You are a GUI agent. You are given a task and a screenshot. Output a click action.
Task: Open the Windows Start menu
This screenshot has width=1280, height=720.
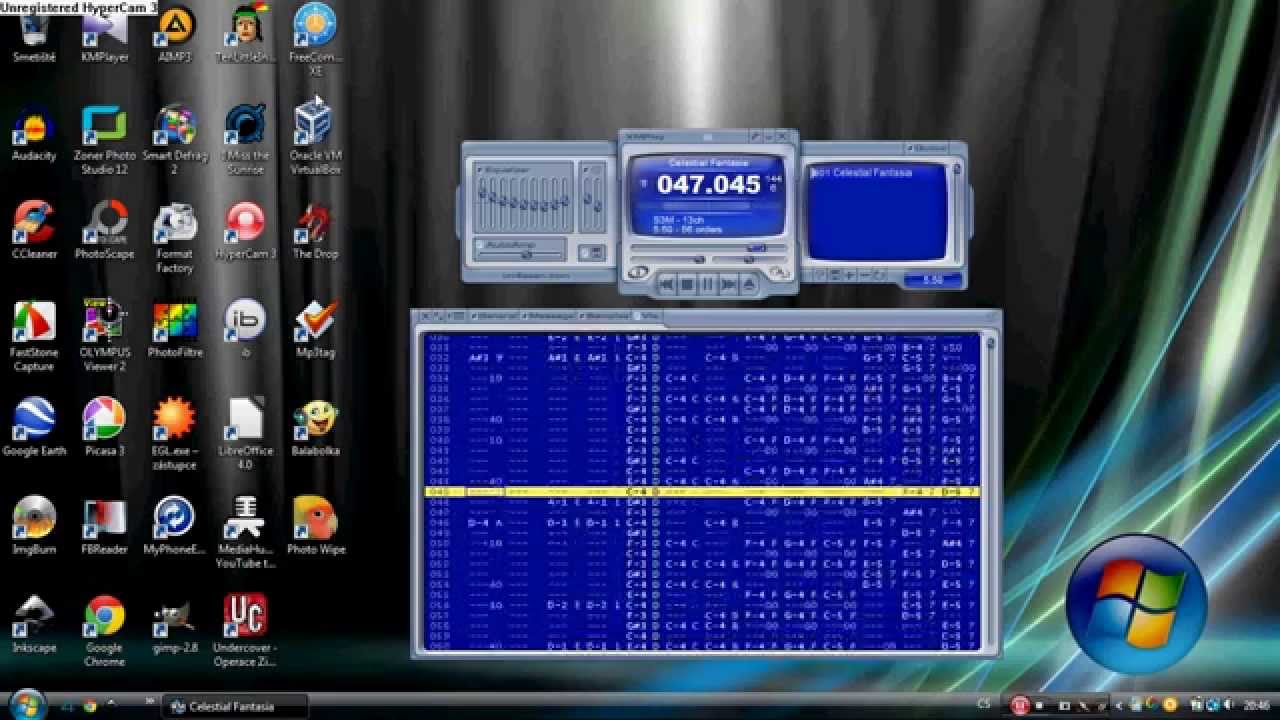click(27, 704)
